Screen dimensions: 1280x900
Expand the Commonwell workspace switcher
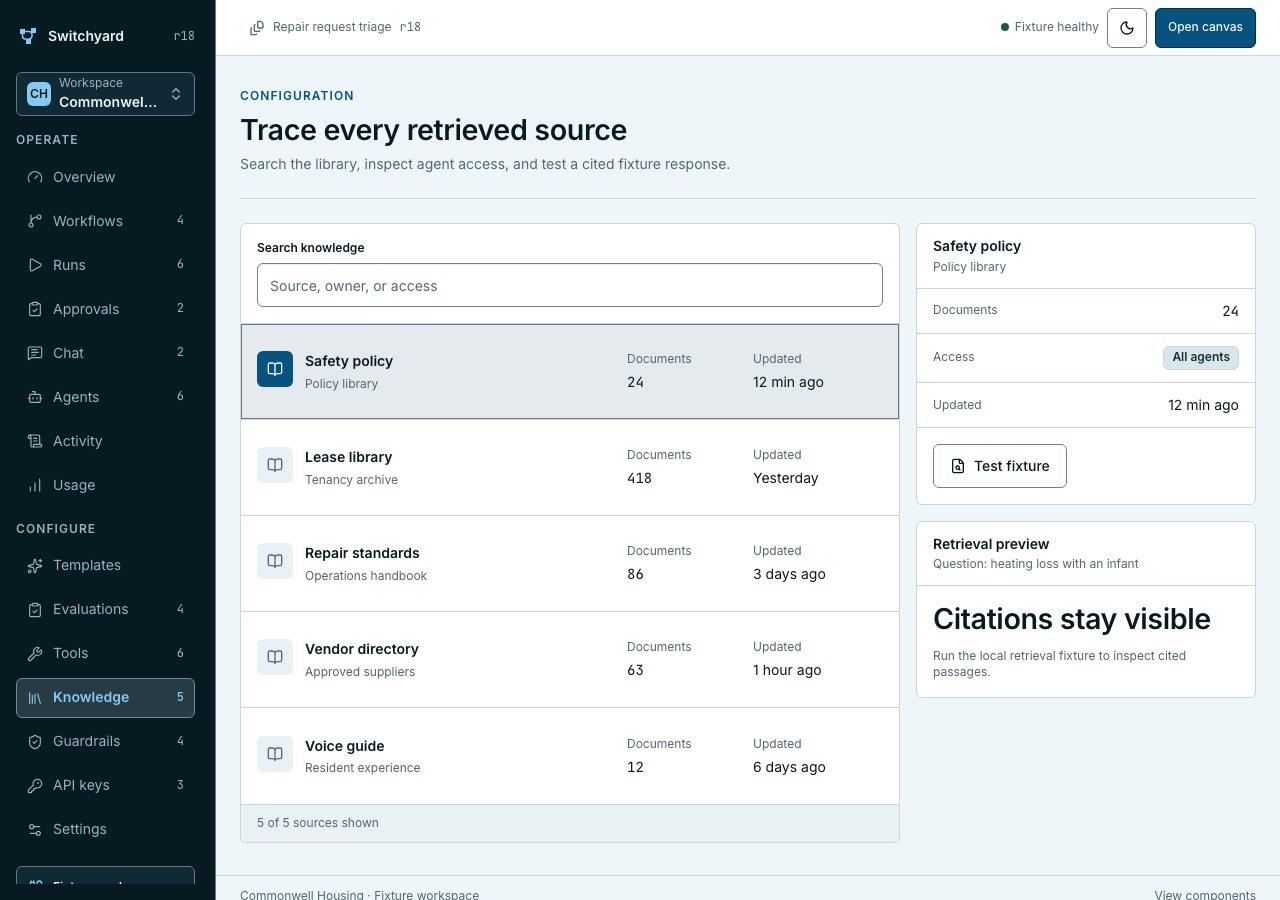click(x=105, y=94)
